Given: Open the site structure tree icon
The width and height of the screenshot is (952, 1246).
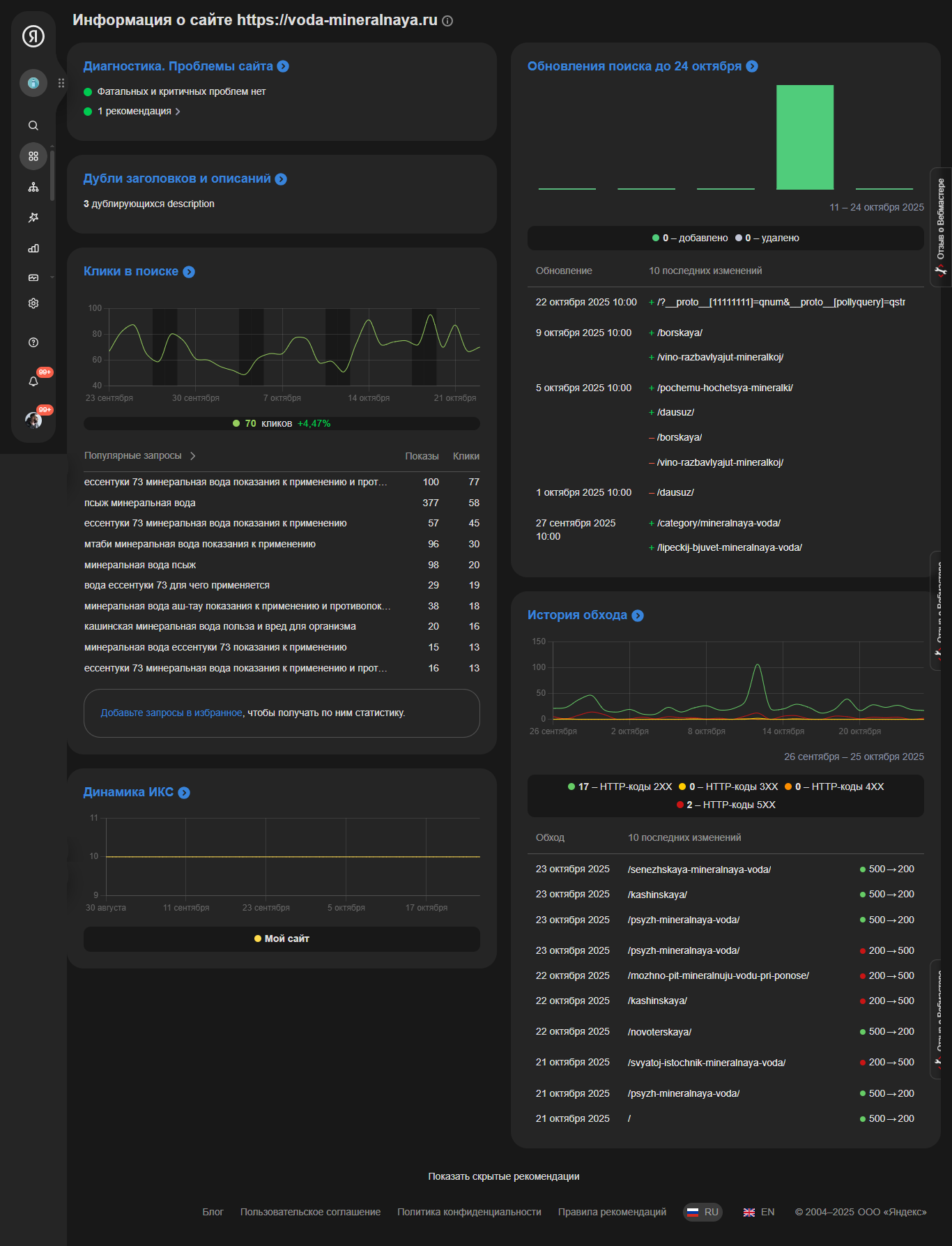Looking at the screenshot, I should click(x=33, y=187).
